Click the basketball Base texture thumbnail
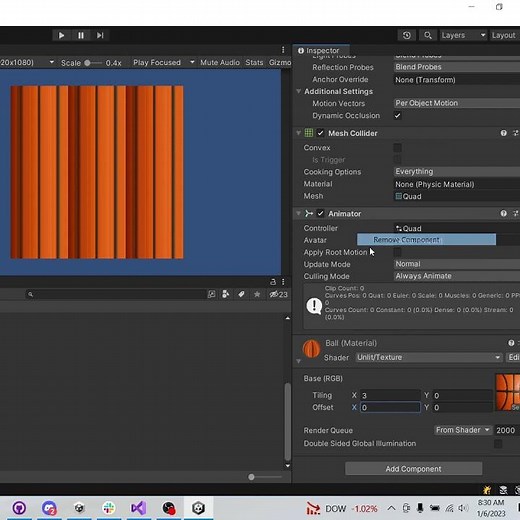This screenshot has width=520, height=520. coord(508,392)
